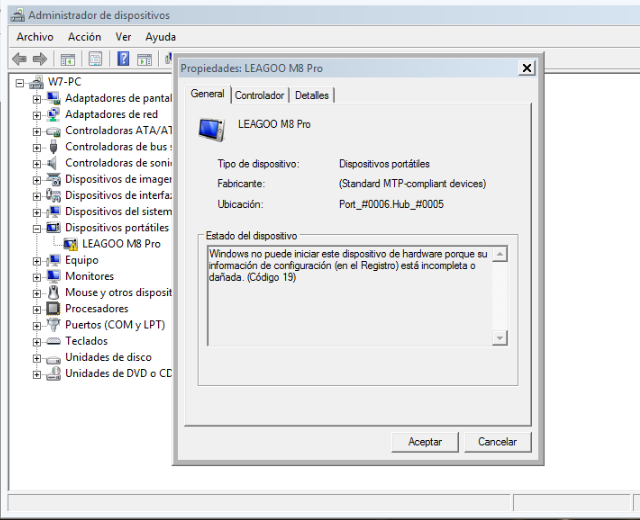Expand Puertos (COM y LPT) node

37,326
